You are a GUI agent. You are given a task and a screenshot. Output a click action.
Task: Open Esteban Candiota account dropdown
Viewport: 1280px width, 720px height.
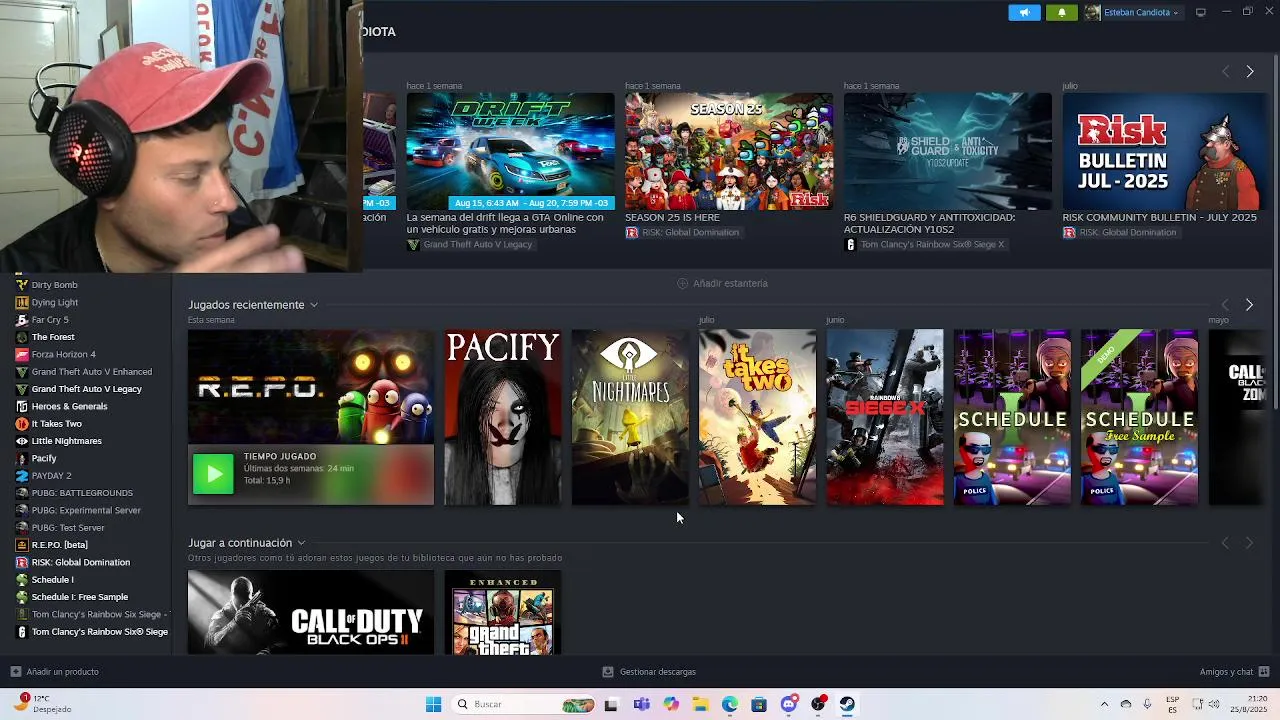pos(1132,12)
